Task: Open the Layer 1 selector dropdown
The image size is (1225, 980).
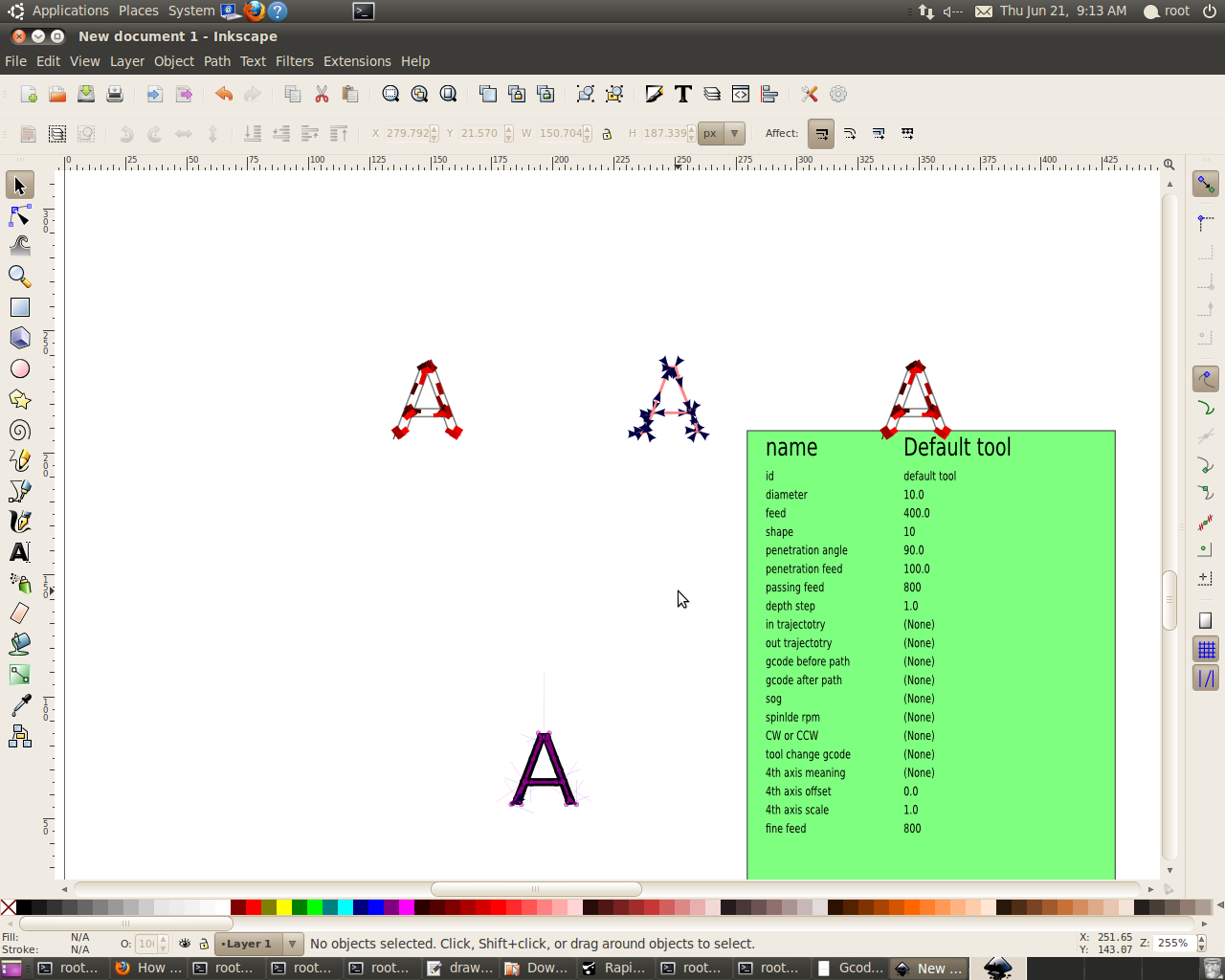Action: [x=258, y=944]
